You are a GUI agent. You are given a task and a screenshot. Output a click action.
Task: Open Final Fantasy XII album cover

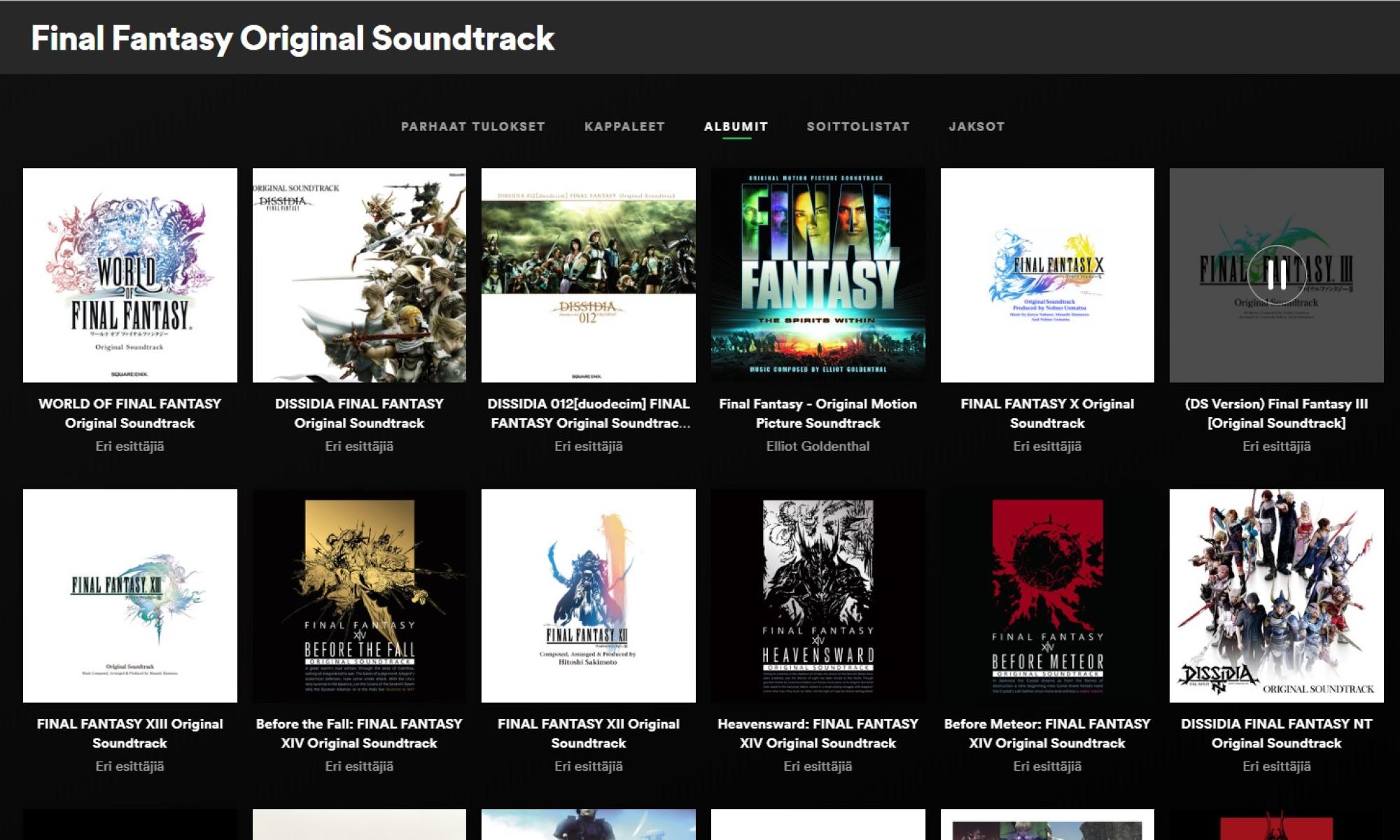(x=589, y=596)
